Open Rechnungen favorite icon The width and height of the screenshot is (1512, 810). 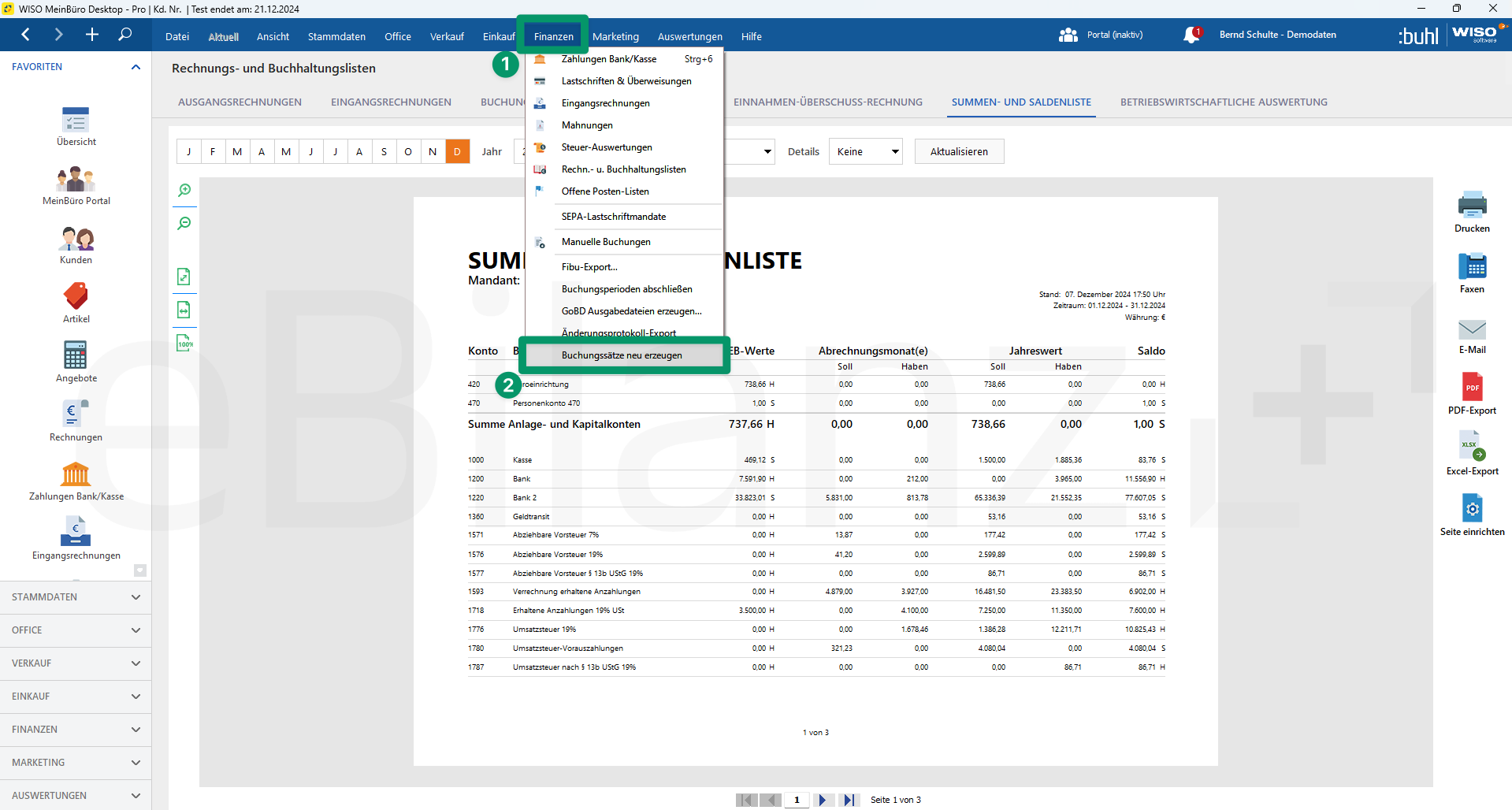point(76,422)
